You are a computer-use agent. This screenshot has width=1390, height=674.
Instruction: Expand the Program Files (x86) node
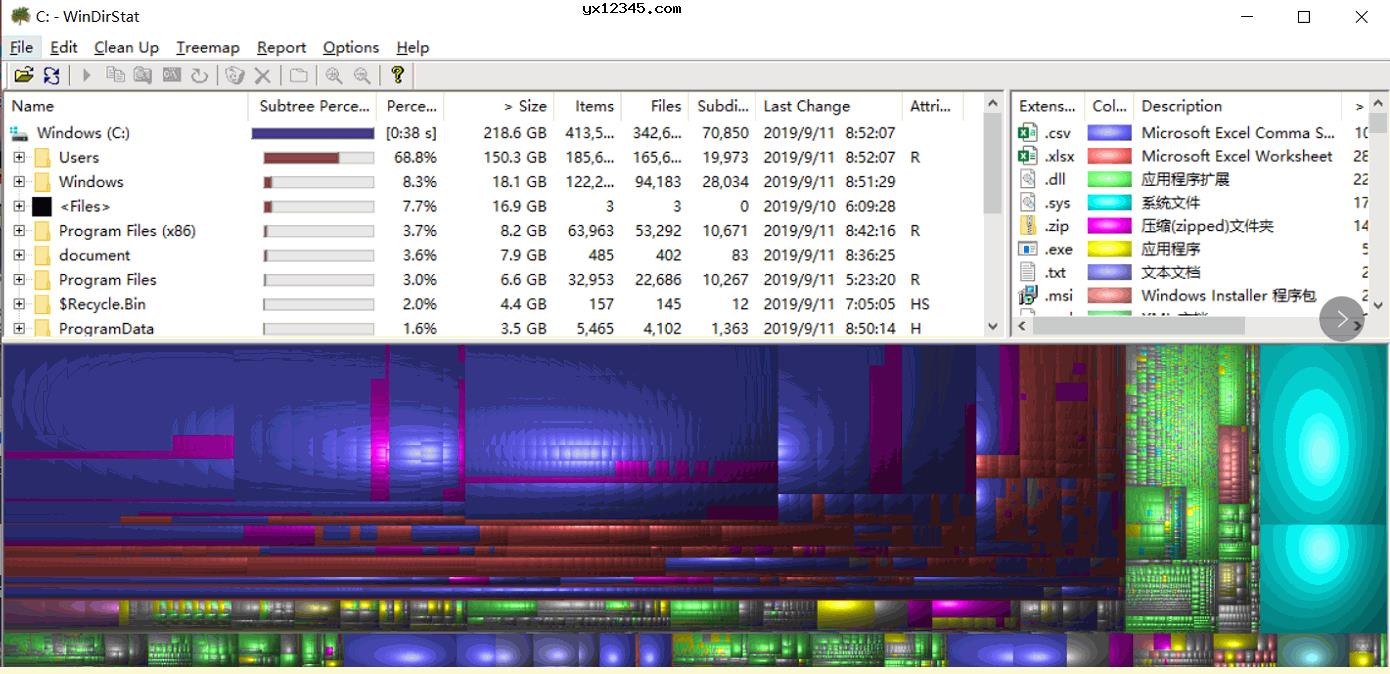[x=19, y=231]
